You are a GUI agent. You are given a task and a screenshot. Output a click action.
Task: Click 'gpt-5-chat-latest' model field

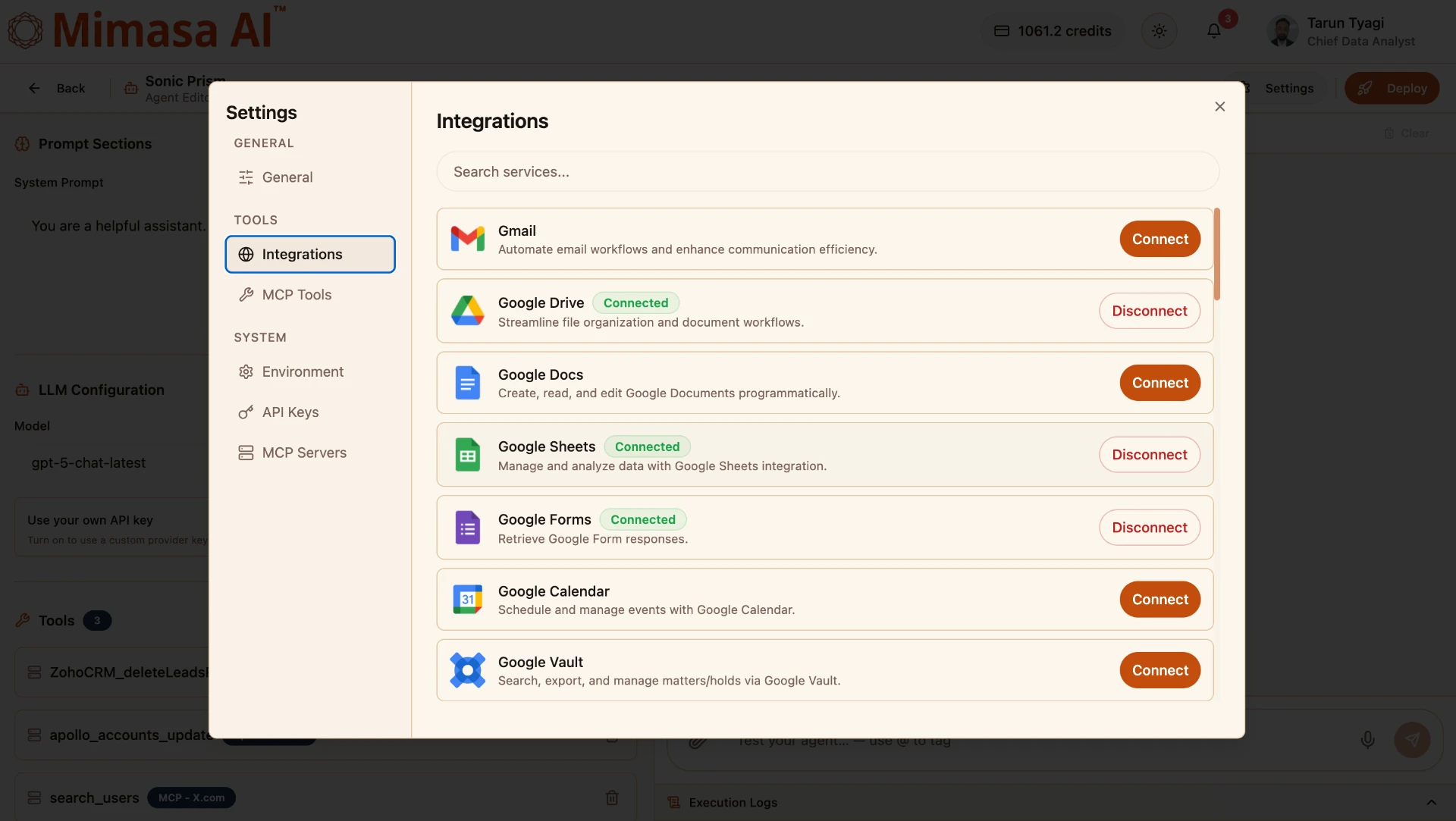coord(112,463)
